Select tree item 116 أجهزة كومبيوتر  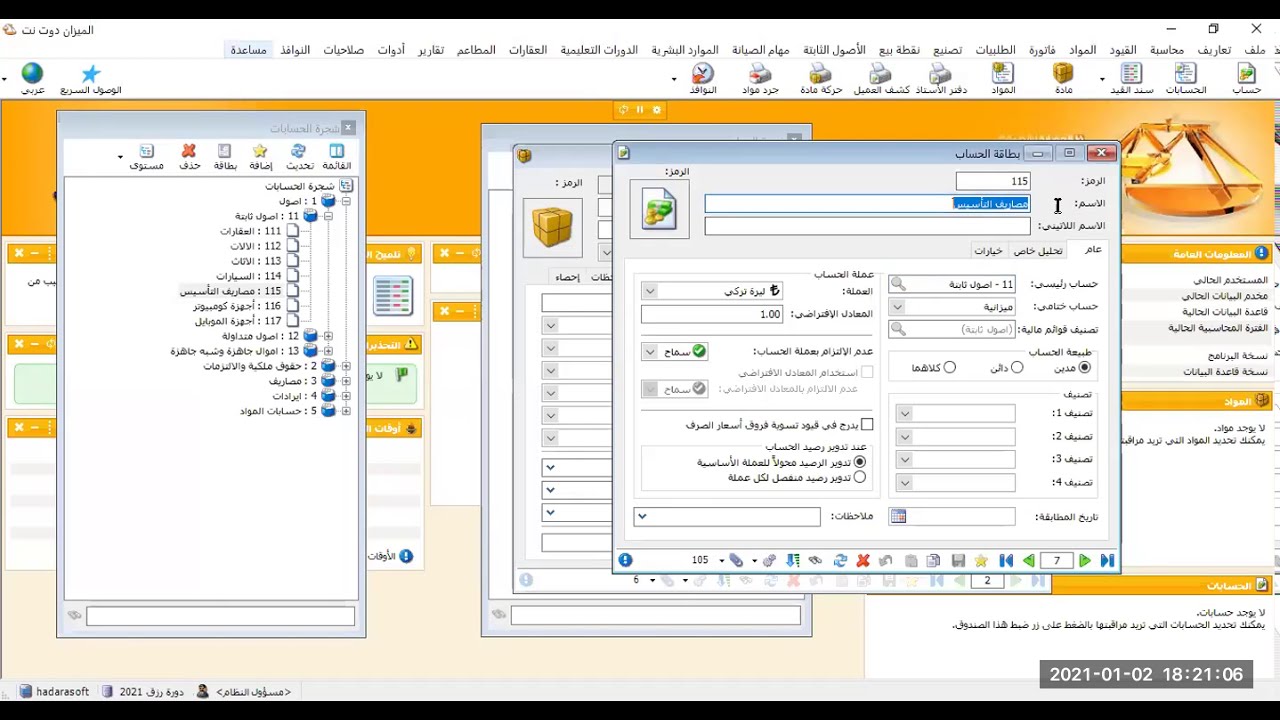(237, 306)
